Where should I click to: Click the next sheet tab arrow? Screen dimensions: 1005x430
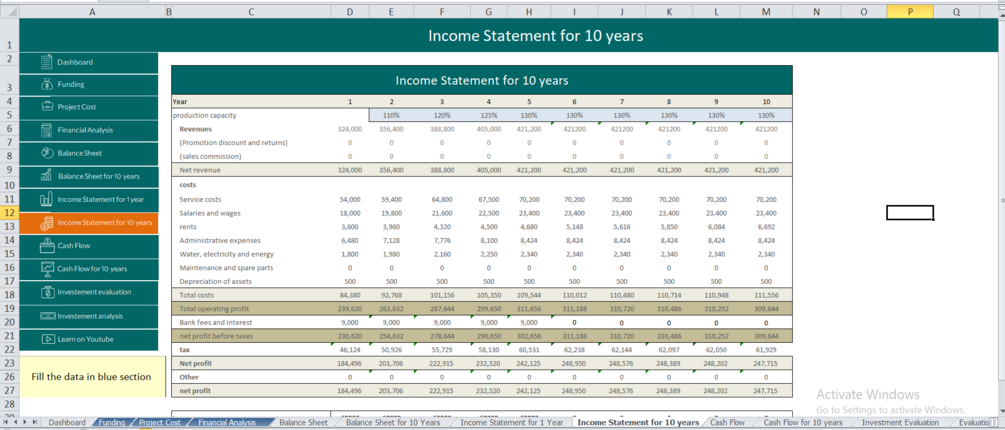pos(26,423)
